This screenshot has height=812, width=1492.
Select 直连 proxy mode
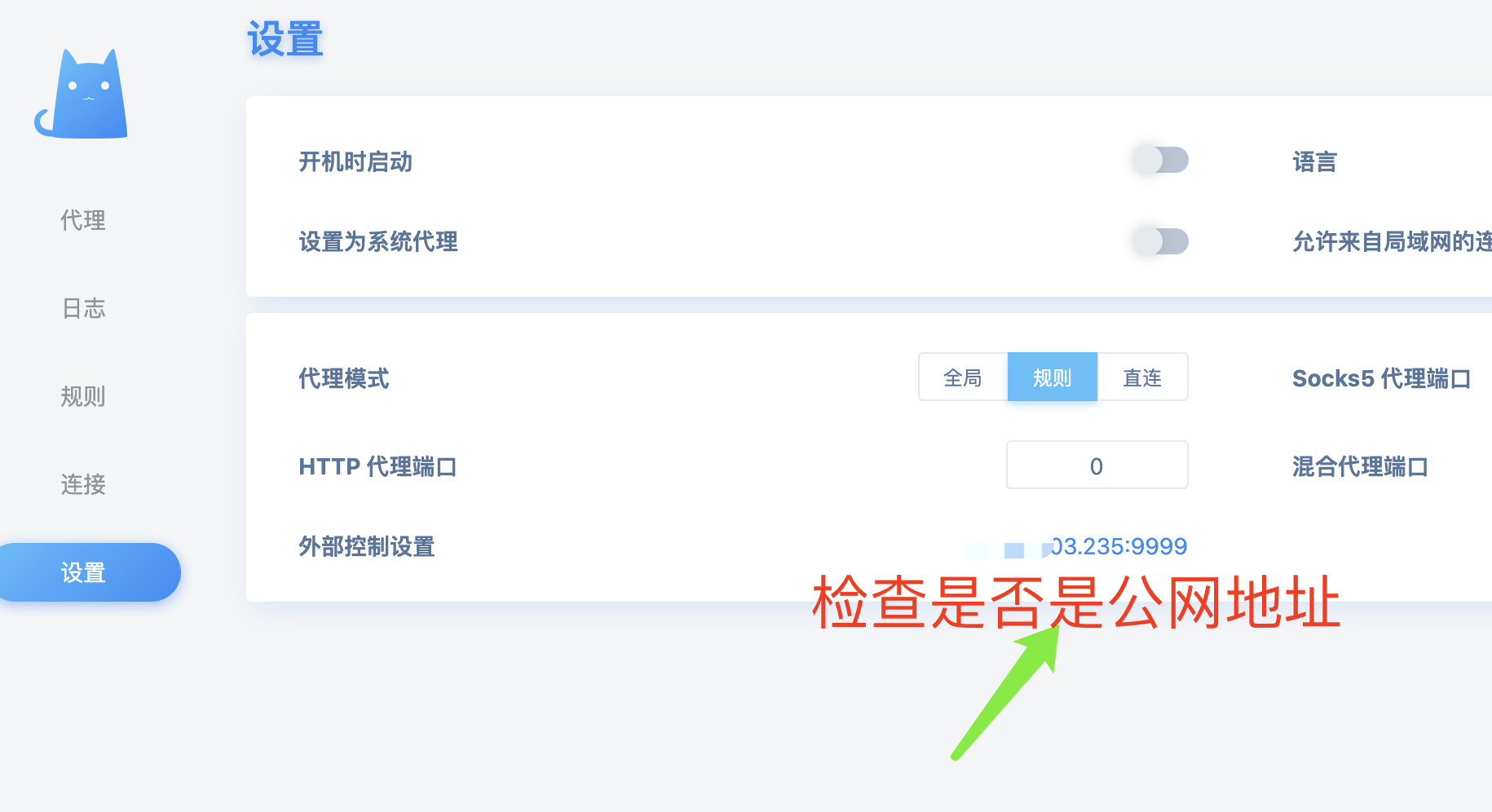[1142, 377]
